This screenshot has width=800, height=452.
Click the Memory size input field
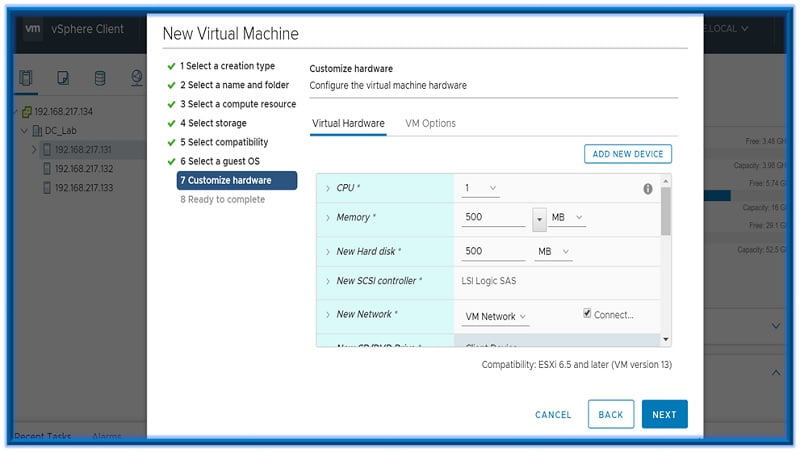click(494, 217)
